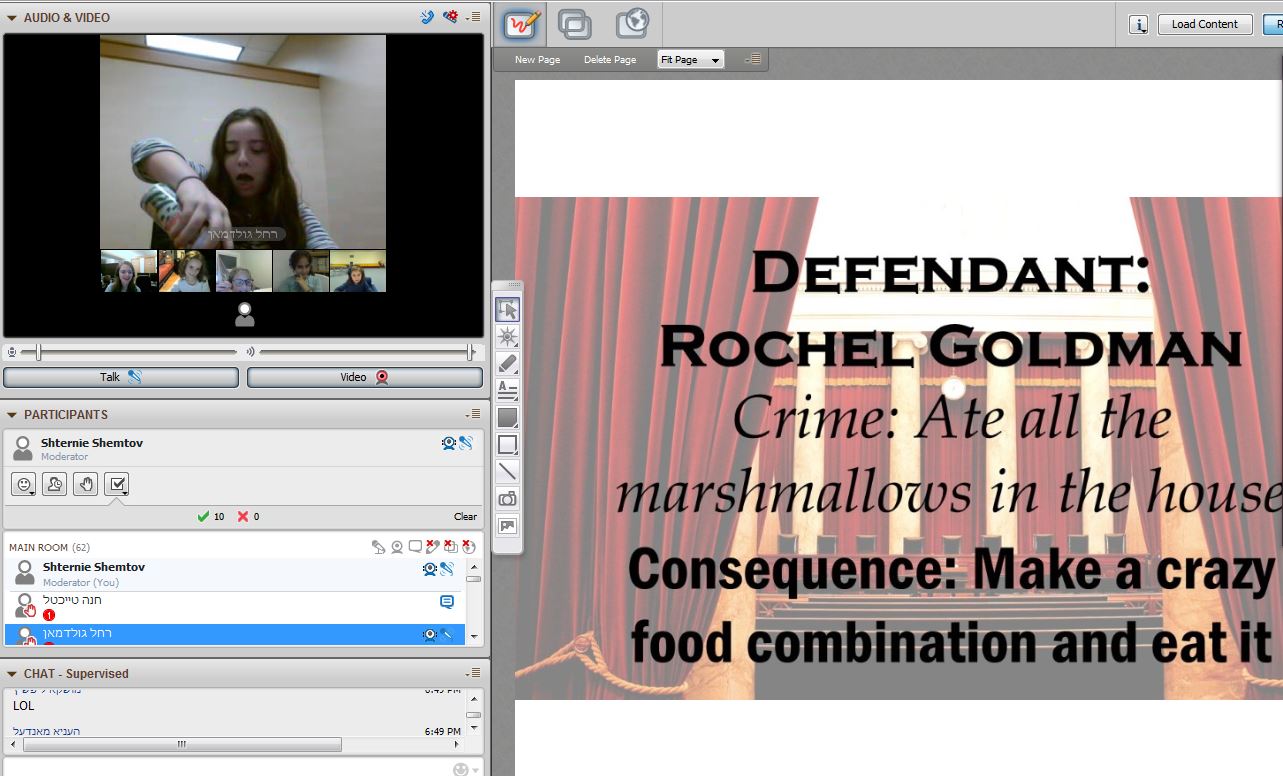Open Participants panel options menu

[x=474, y=414]
